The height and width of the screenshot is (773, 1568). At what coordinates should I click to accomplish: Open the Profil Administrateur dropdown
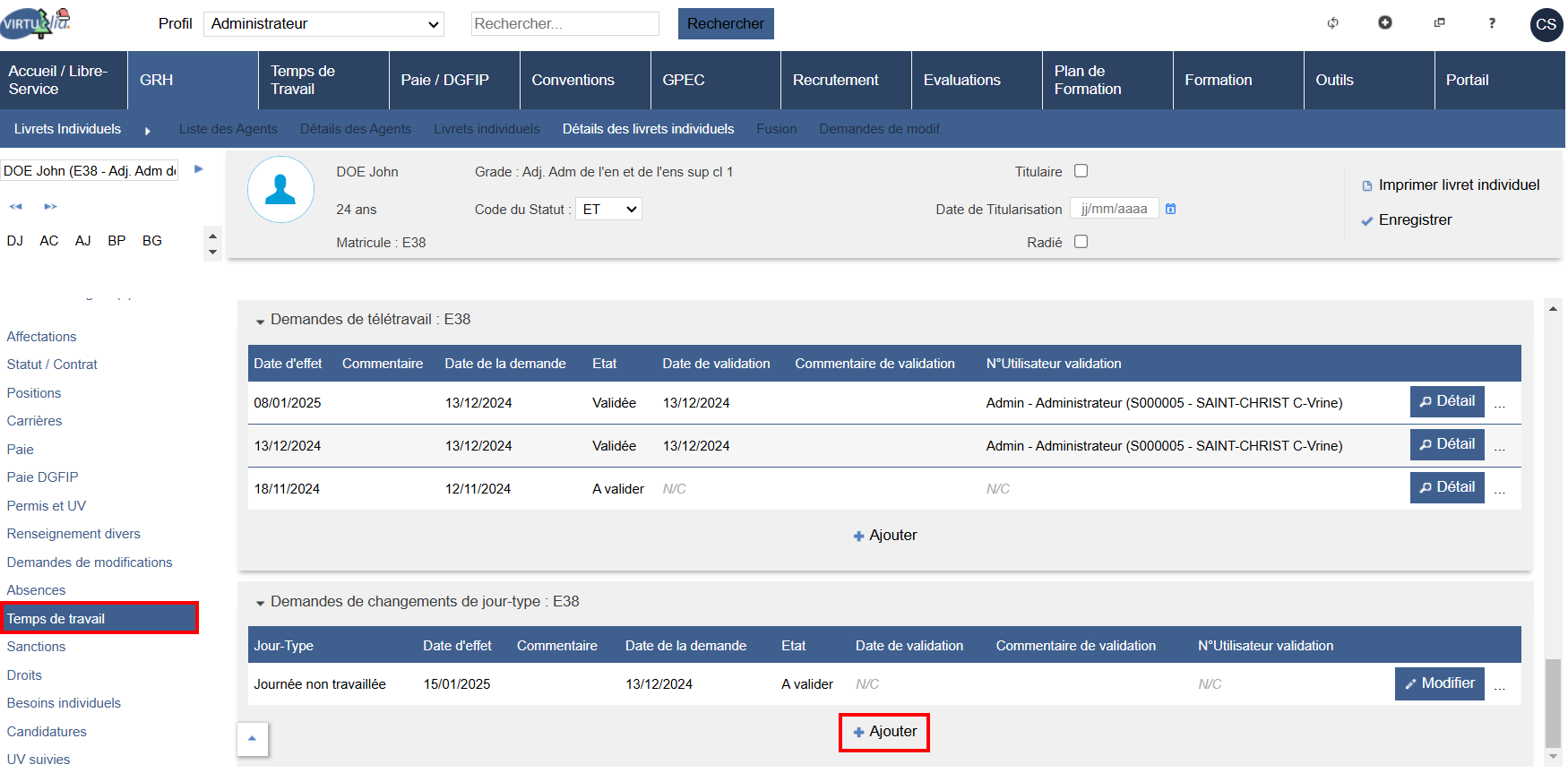coord(324,24)
